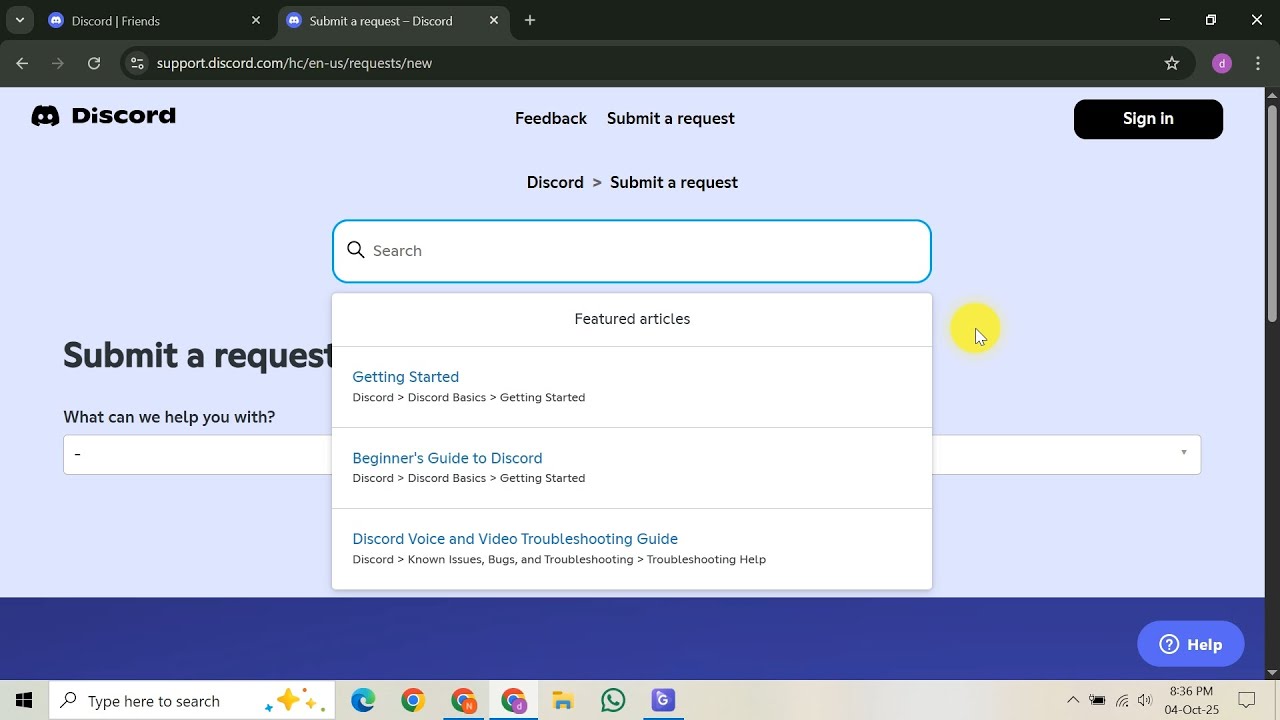This screenshot has width=1280, height=720.
Task: Bookmark this page using the star icon
Action: click(x=1172, y=63)
